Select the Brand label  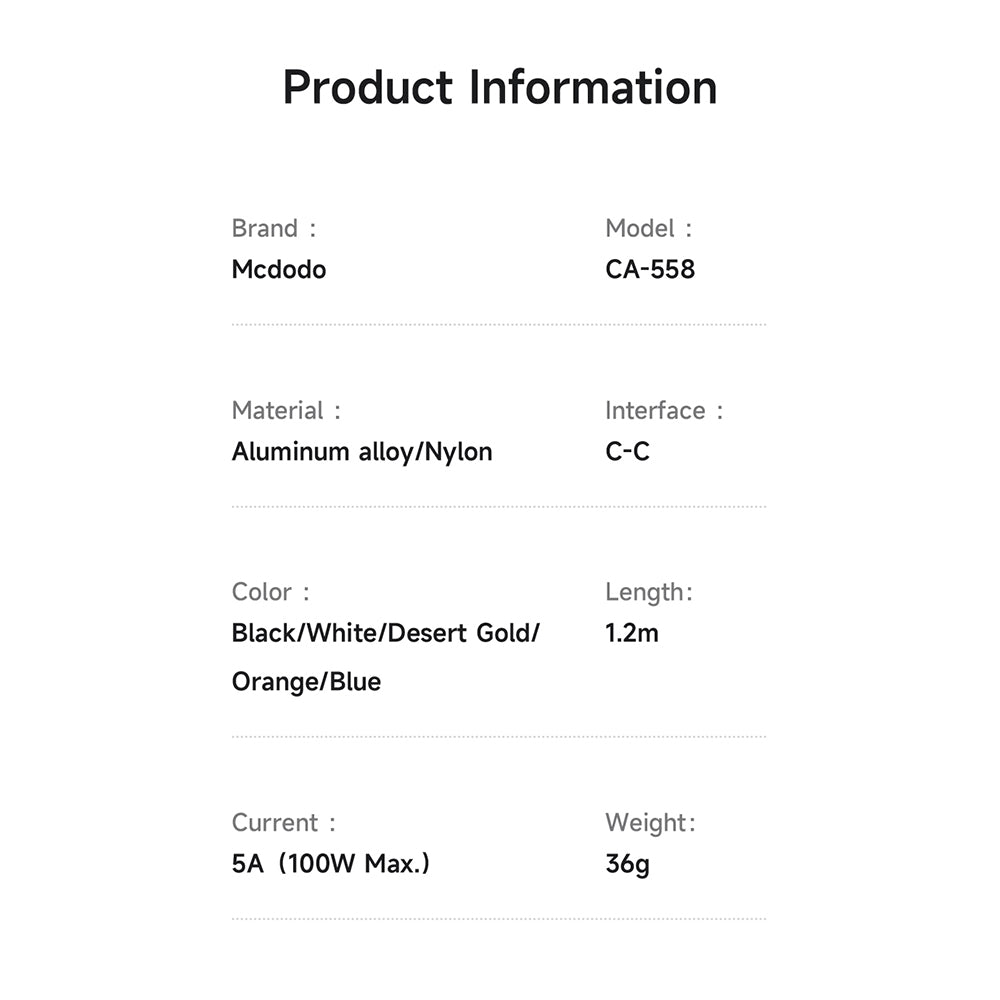coord(274,228)
